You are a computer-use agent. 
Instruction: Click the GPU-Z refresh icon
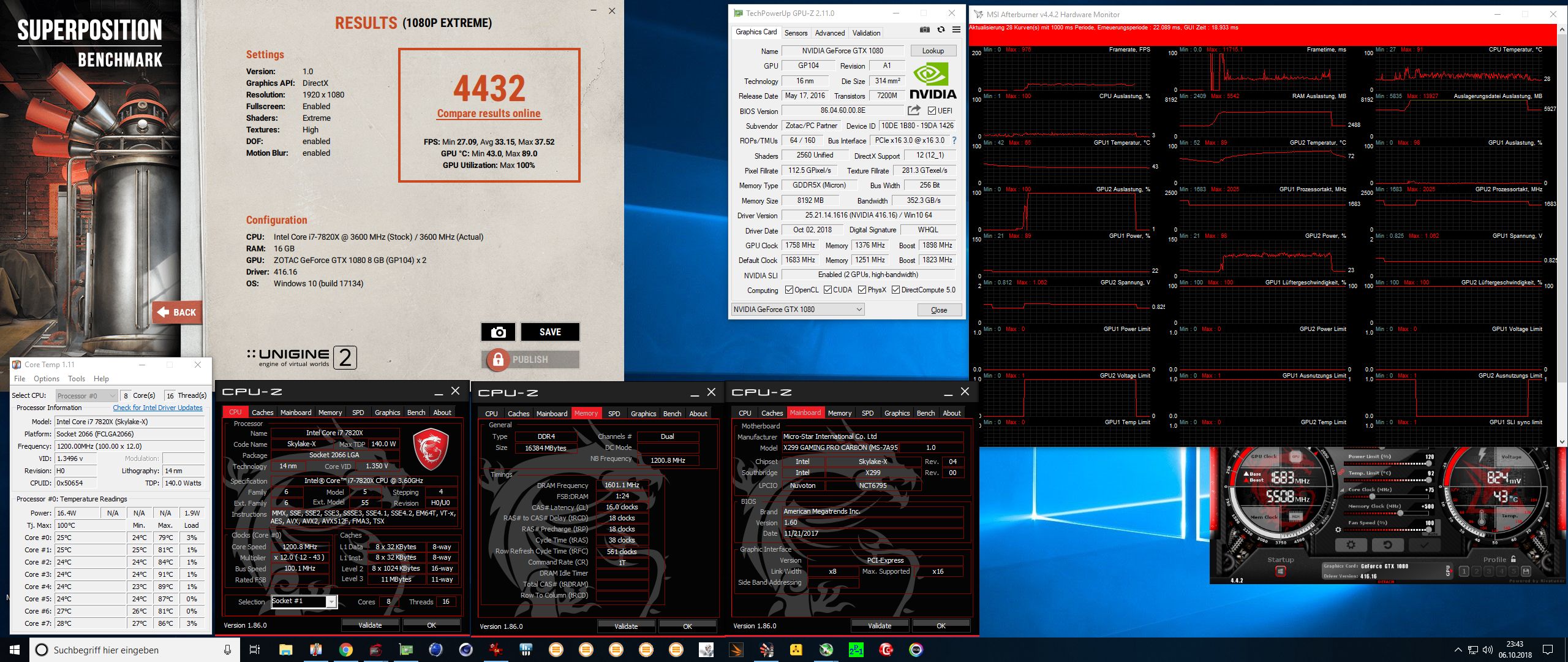941,29
